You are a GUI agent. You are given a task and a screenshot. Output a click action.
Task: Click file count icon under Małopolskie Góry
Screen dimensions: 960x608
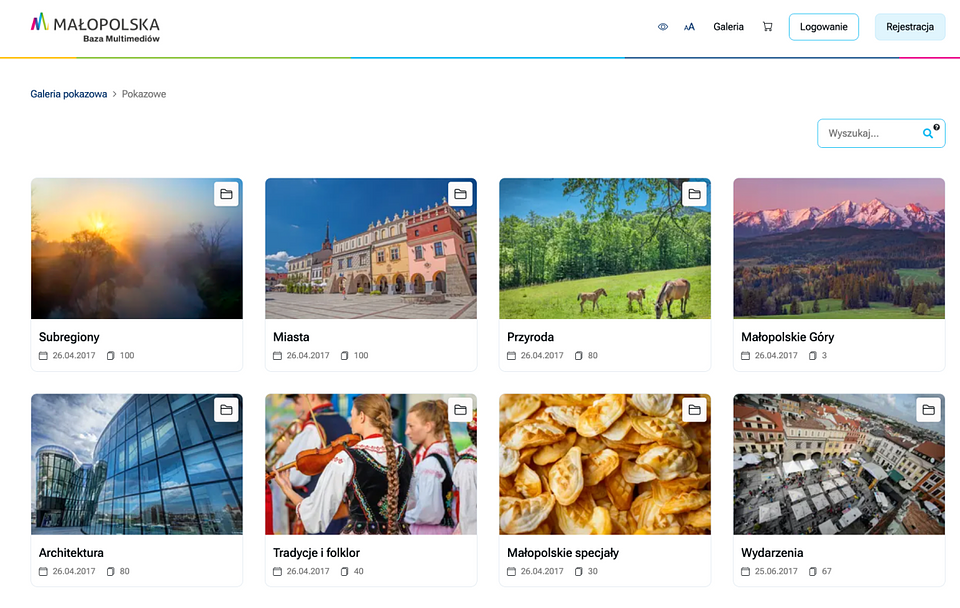click(x=812, y=356)
